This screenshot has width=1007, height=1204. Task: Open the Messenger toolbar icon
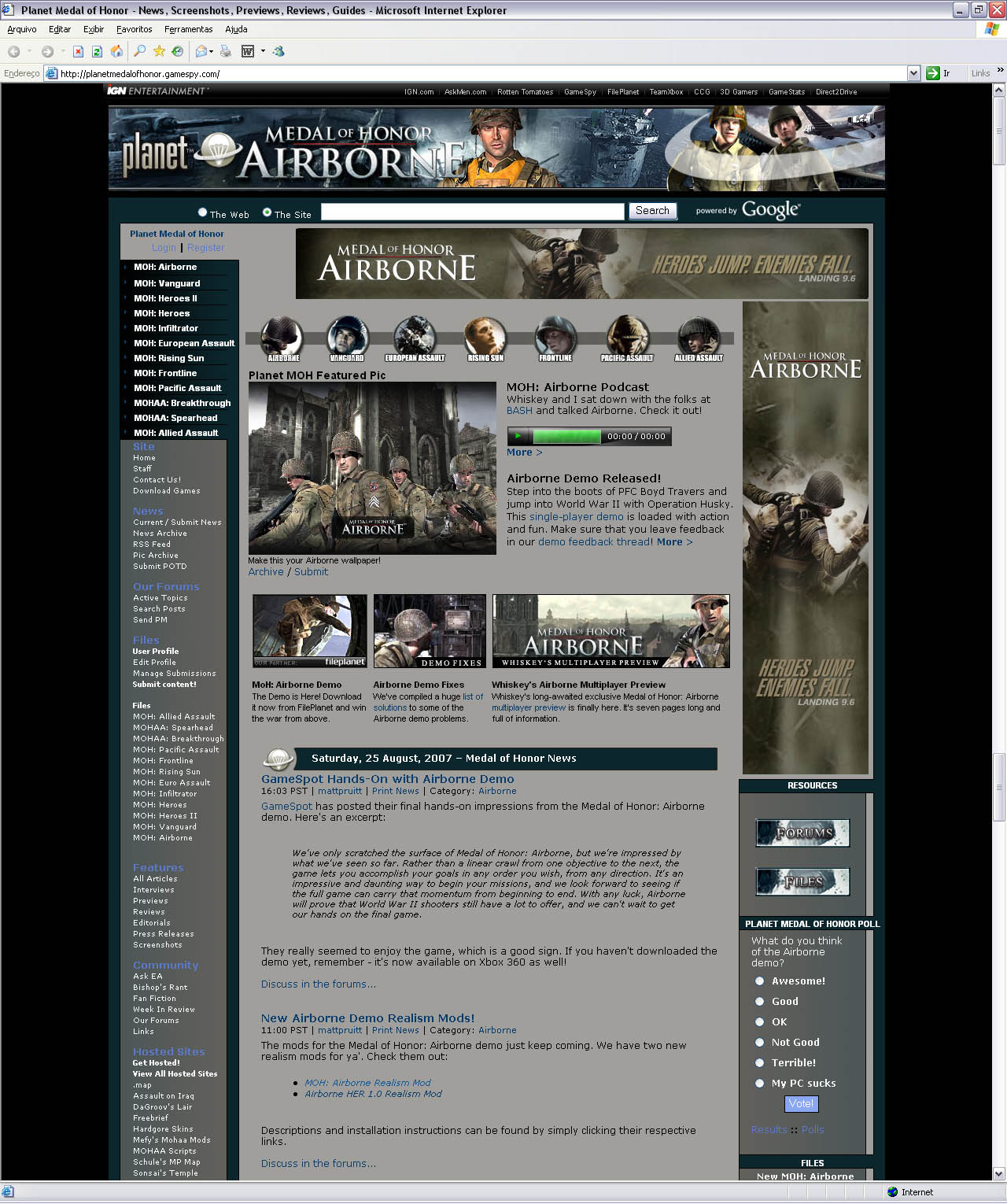coord(278,52)
